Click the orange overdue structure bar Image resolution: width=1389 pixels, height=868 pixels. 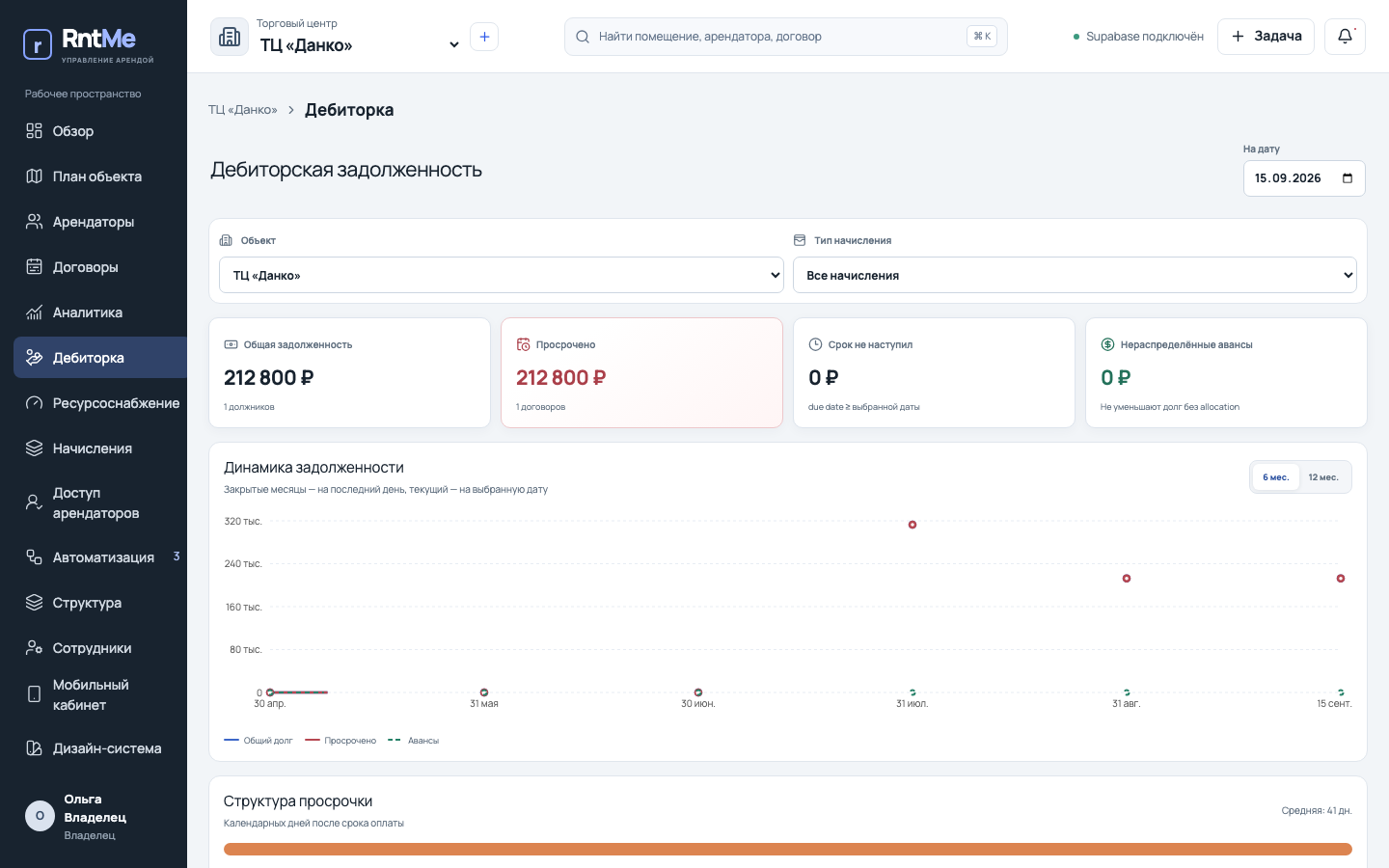(x=788, y=850)
